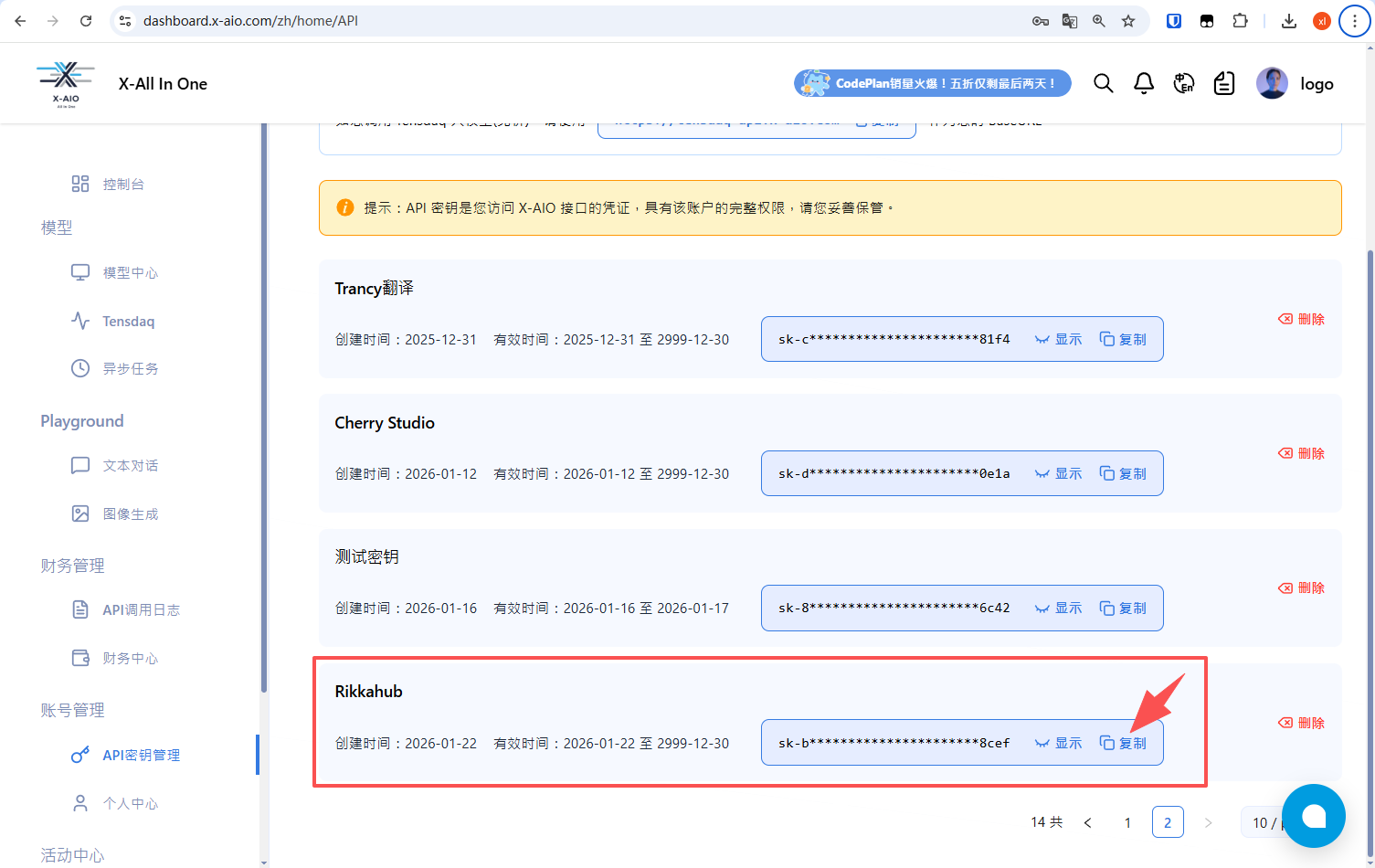Open the site info icon in address bar

[126, 21]
